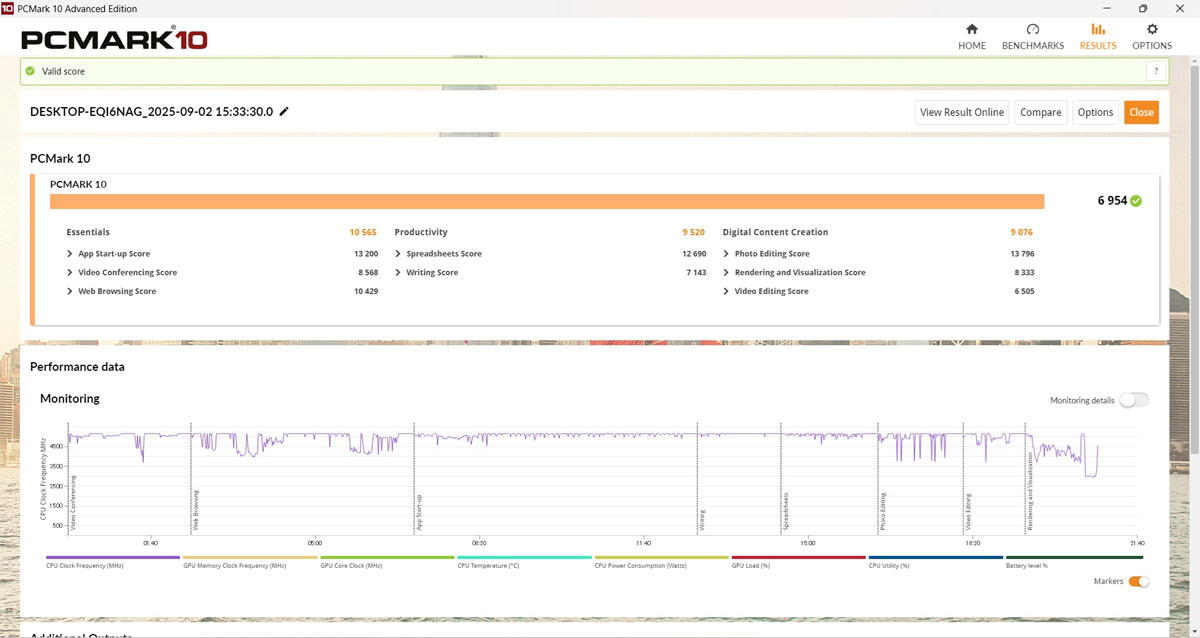The width and height of the screenshot is (1200, 638).
Task: Toggle CPU Power Consumption legend entry
Action: (661, 562)
